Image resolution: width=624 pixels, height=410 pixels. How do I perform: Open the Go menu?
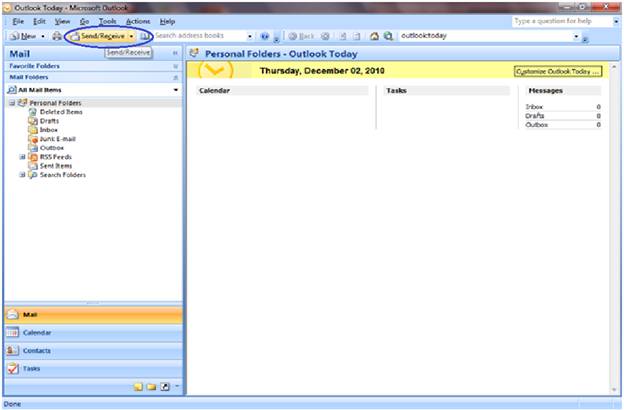click(x=84, y=21)
